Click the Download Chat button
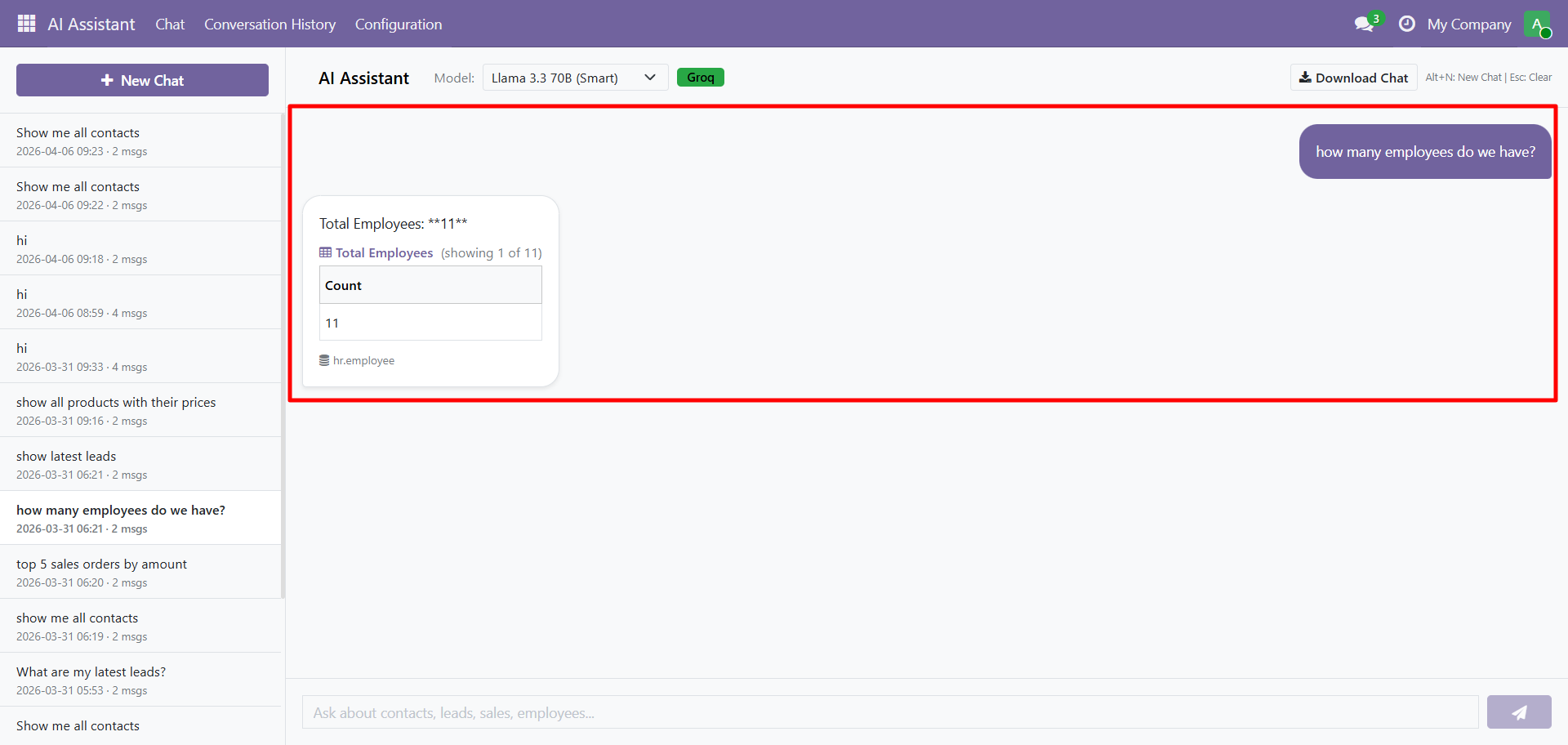1568x745 pixels. 1353,78
